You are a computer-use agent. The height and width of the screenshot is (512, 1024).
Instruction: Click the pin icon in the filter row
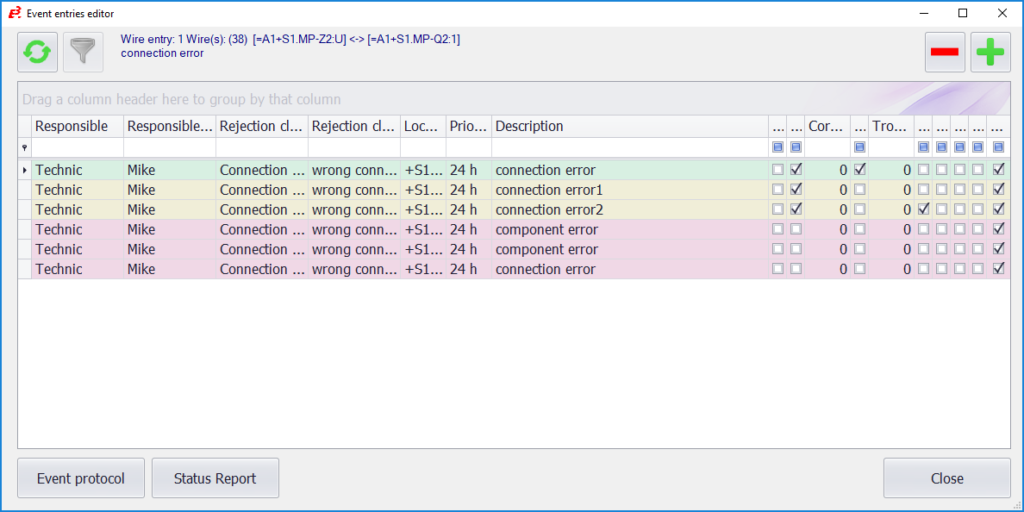[x=24, y=148]
